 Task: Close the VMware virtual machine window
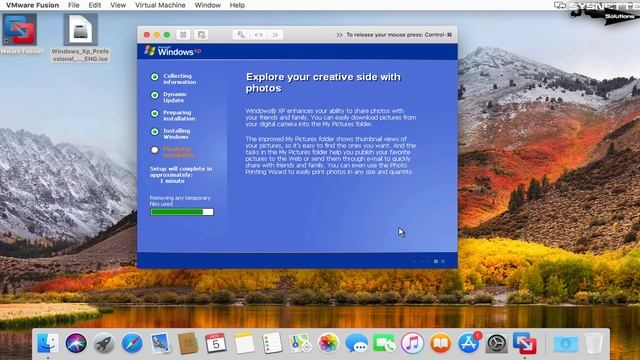[147, 35]
